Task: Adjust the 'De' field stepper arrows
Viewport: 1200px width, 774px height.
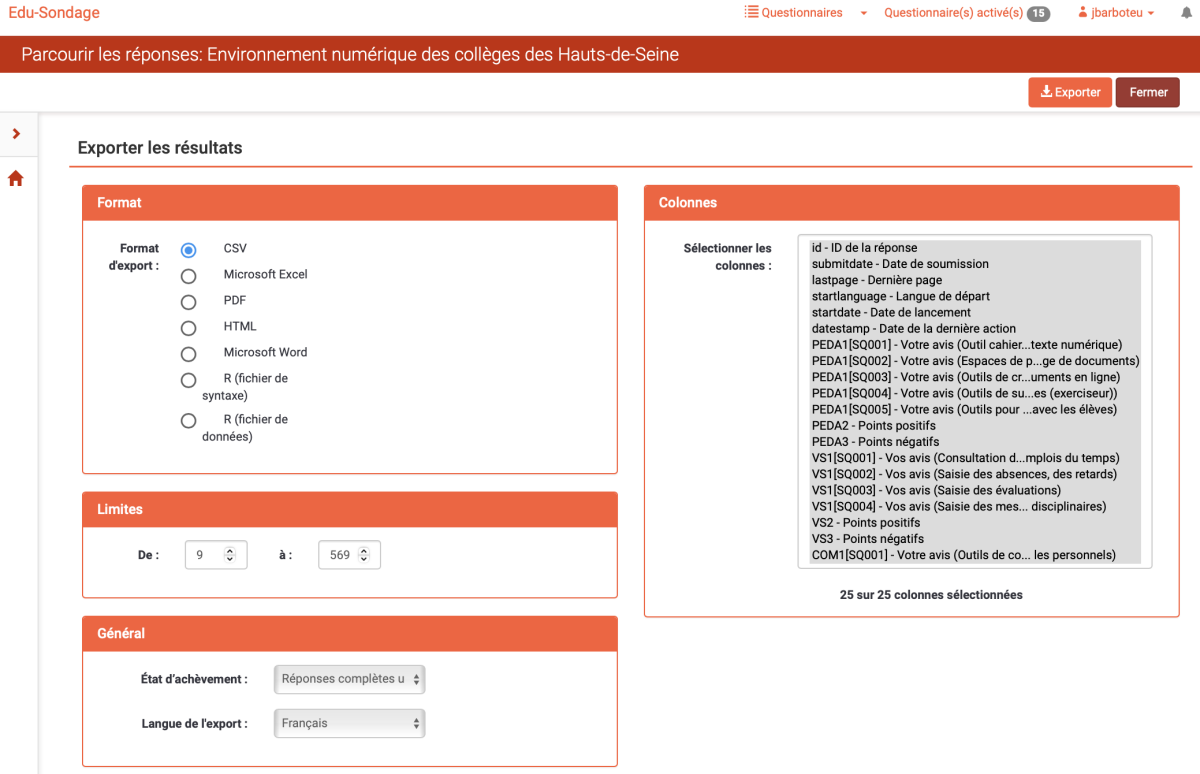Action: 230,555
